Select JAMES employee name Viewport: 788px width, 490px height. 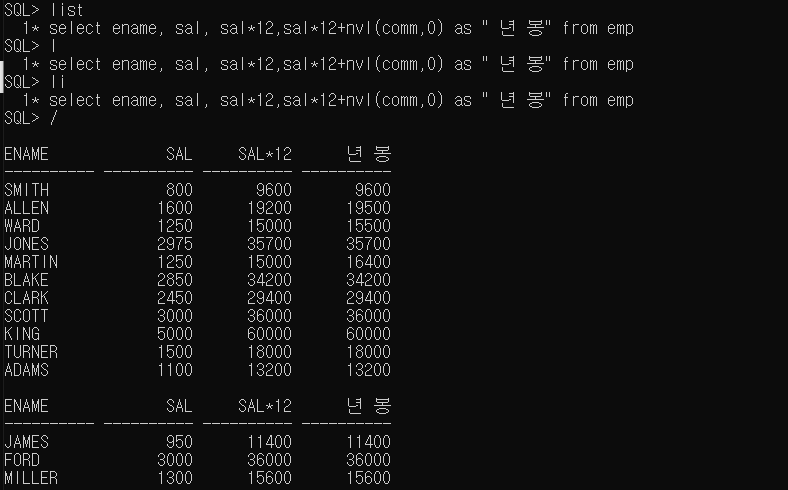point(27,442)
